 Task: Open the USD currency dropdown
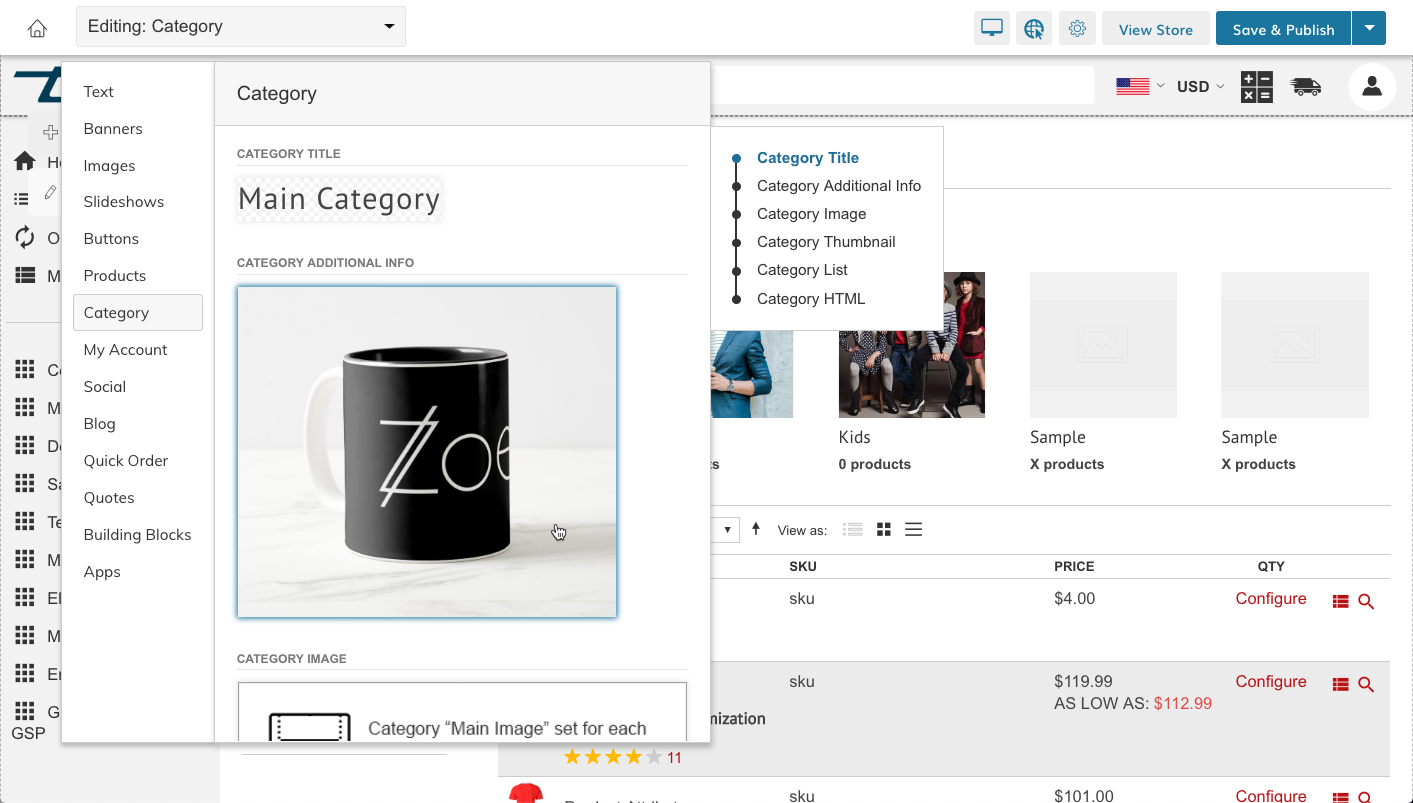(x=1200, y=87)
